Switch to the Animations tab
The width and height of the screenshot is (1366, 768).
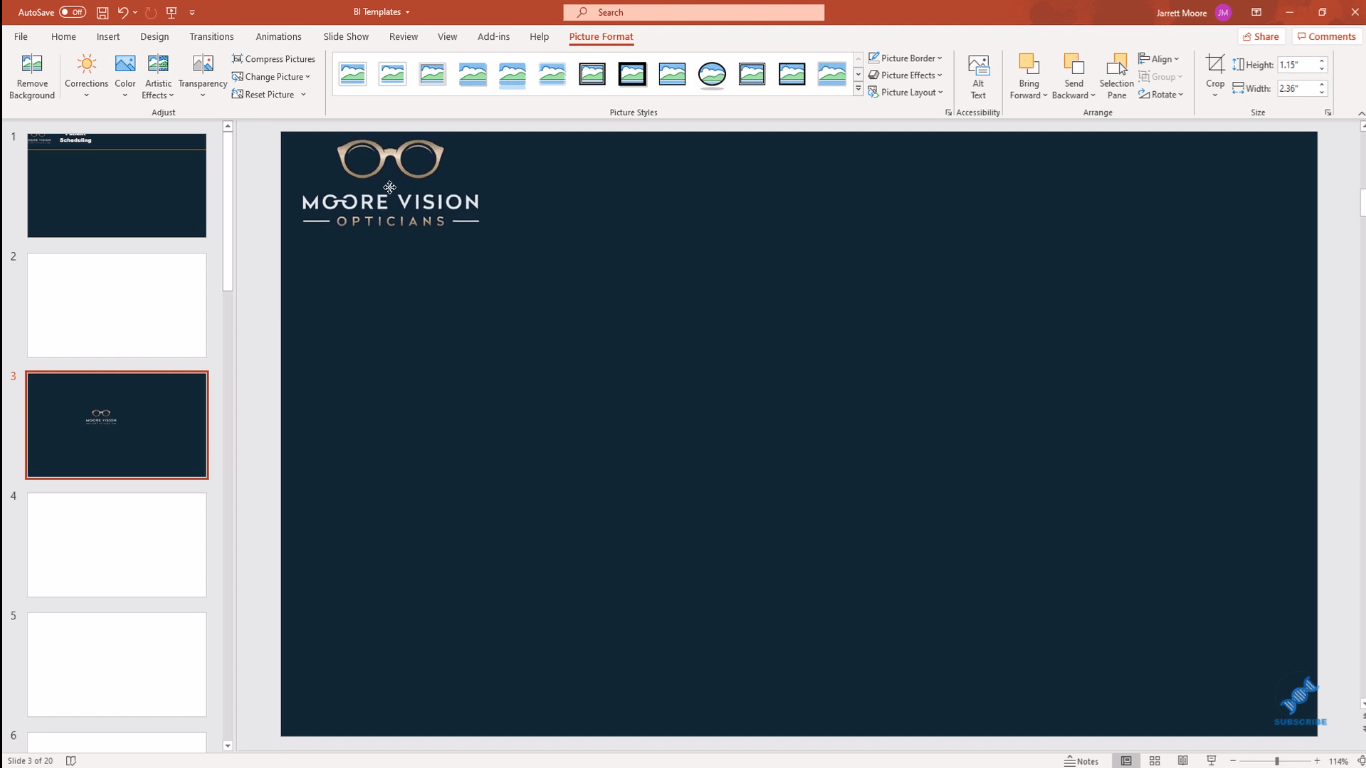(x=278, y=37)
